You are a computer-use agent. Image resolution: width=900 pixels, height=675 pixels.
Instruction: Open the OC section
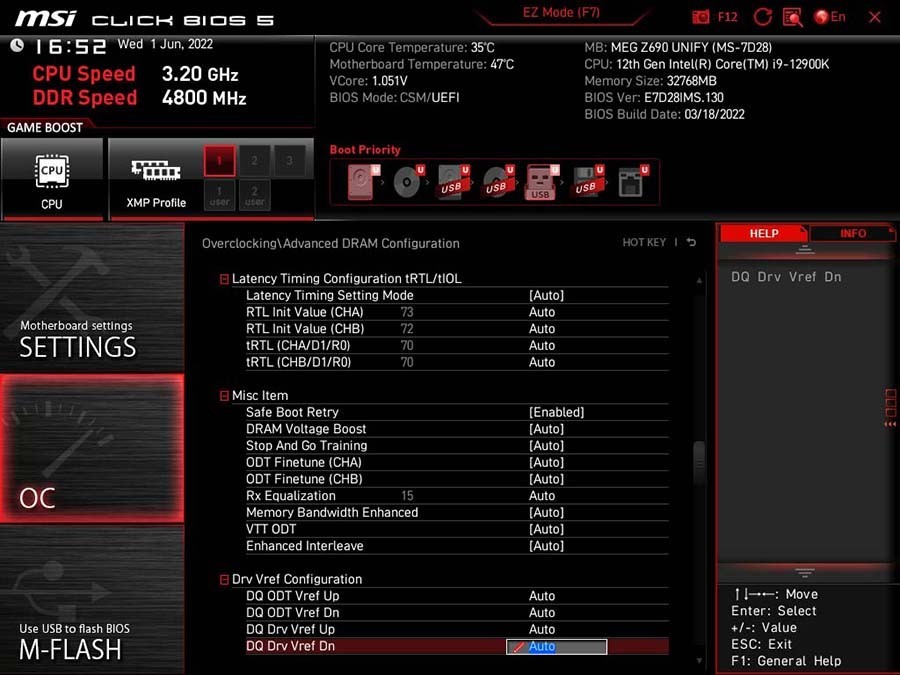92,448
